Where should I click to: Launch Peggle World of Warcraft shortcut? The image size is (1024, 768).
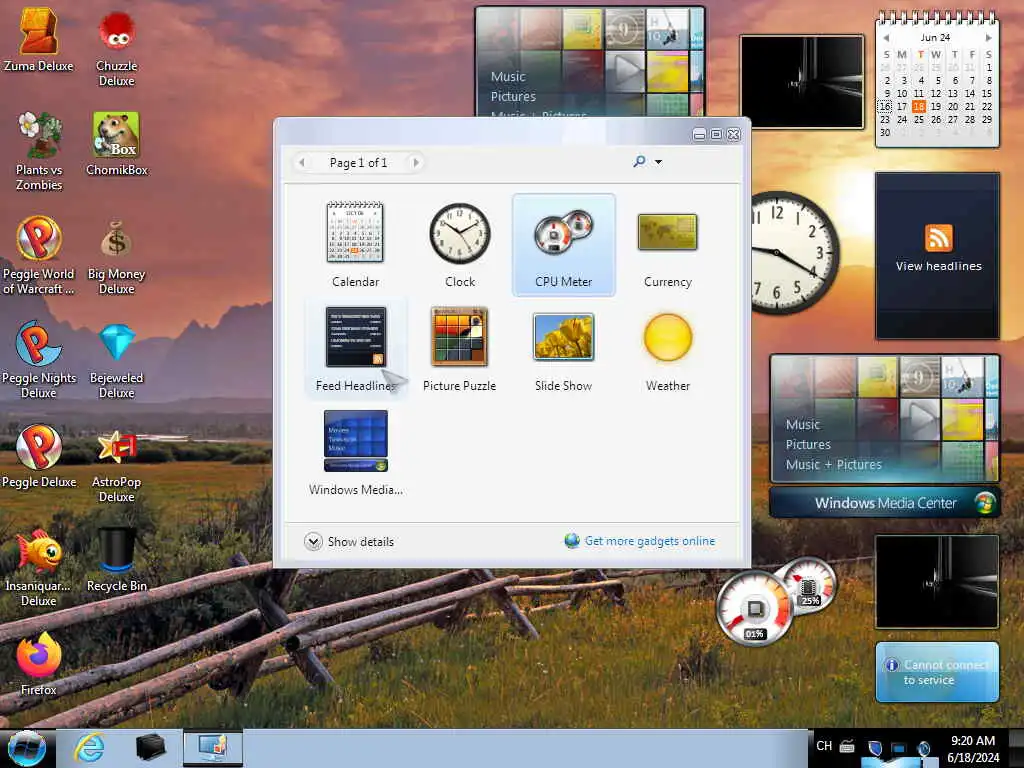[x=39, y=256]
